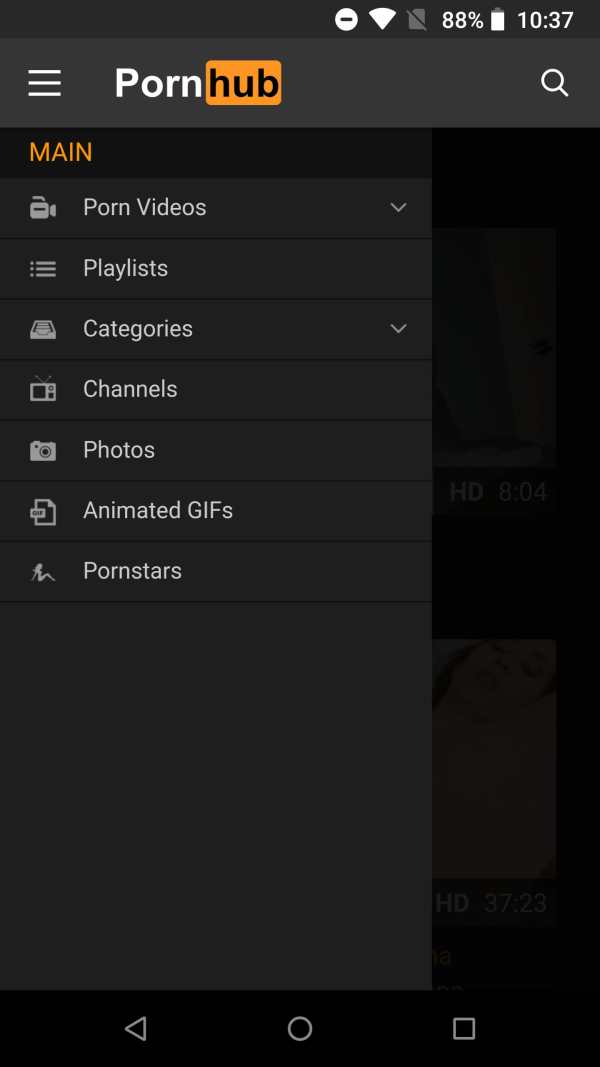Tap the Android home circle button
The image size is (600, 1067).
(300, 1028)
